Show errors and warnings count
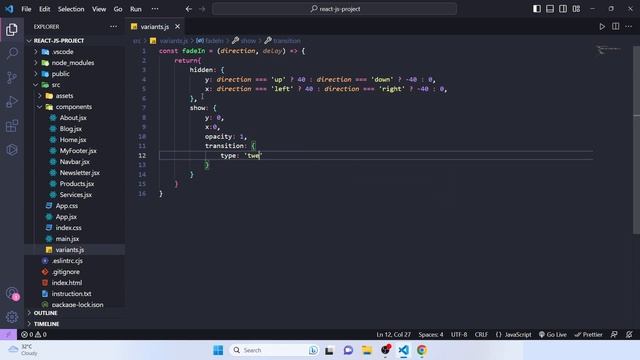This screenshot has height=360, width=640. tap(34, 334)
